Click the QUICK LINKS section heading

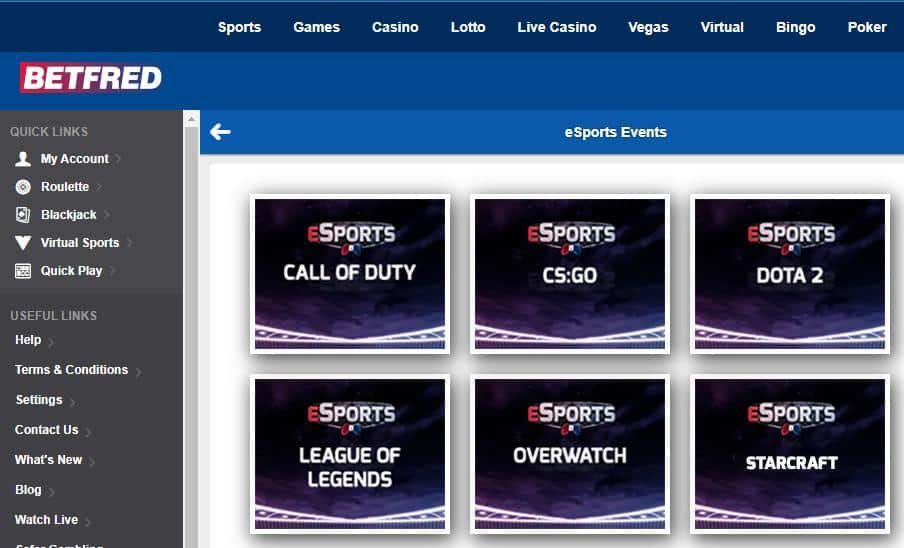click(49, 131)
